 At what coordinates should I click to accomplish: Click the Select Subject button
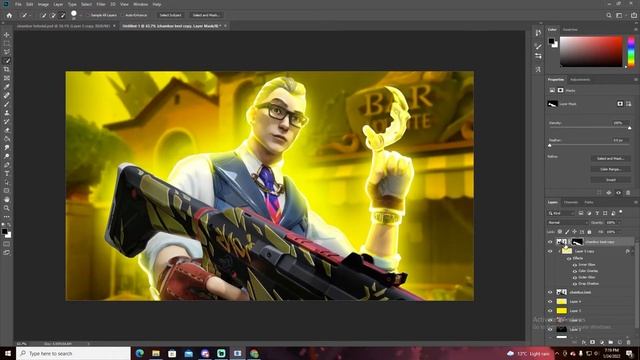click(170, 15)
